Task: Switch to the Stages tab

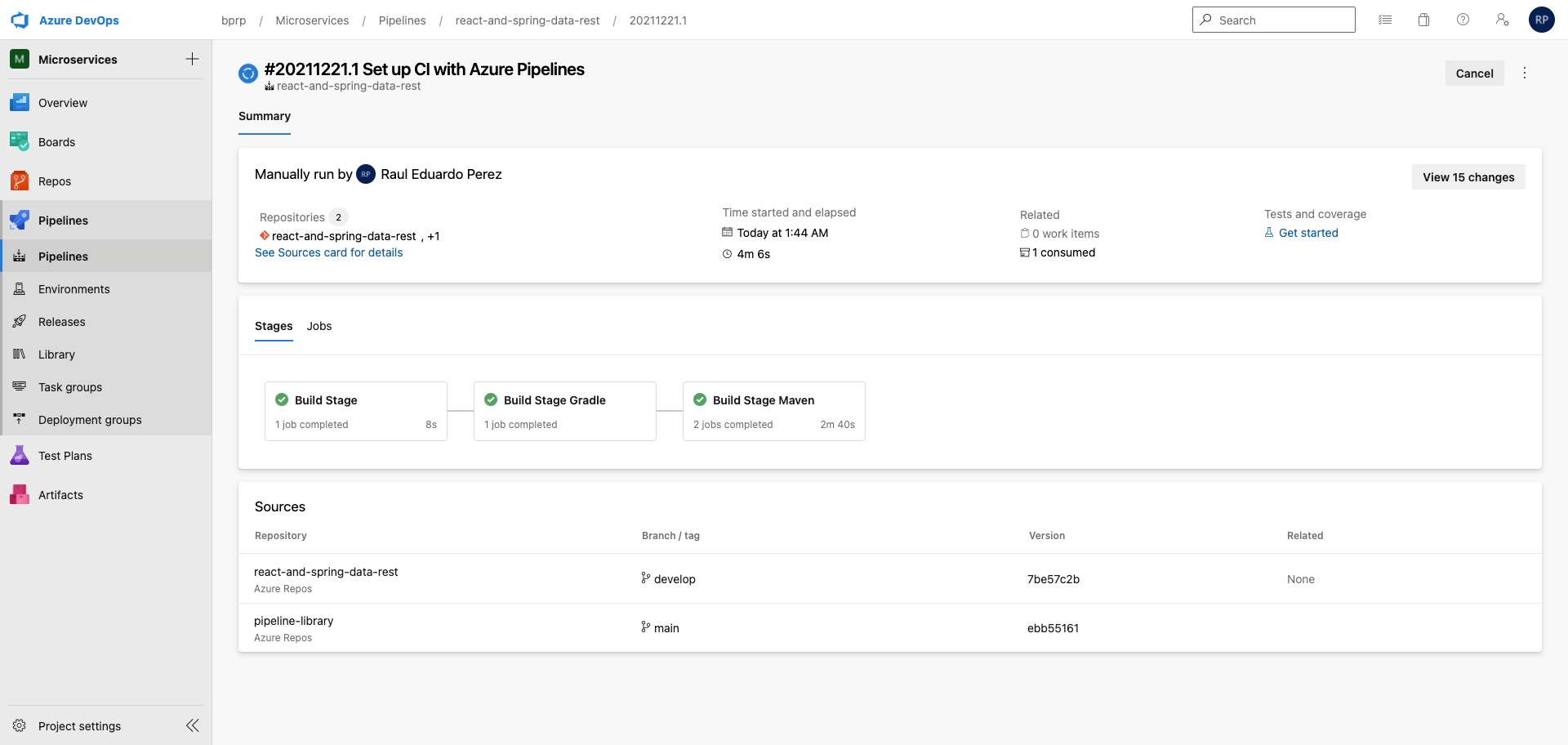Action: [274, 326]
